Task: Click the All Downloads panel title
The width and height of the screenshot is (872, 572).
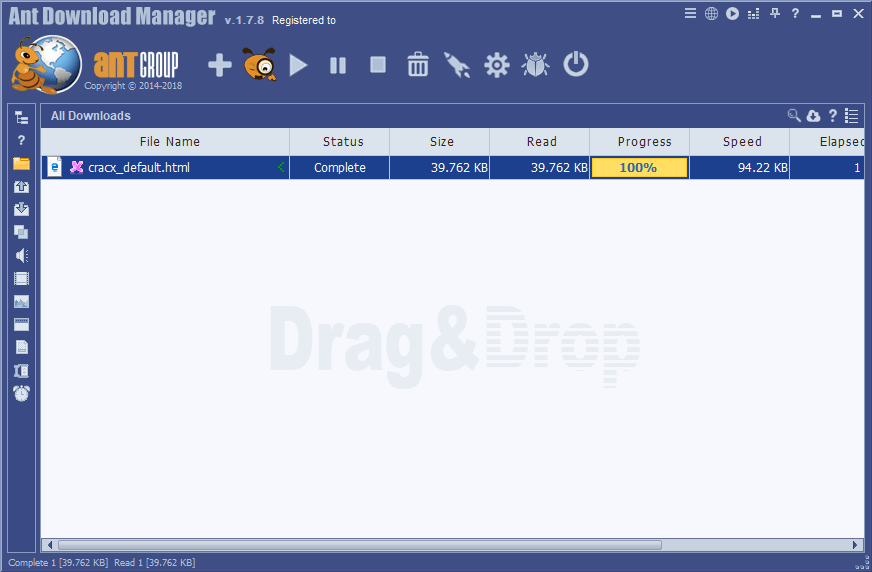Action: [91, 116]
